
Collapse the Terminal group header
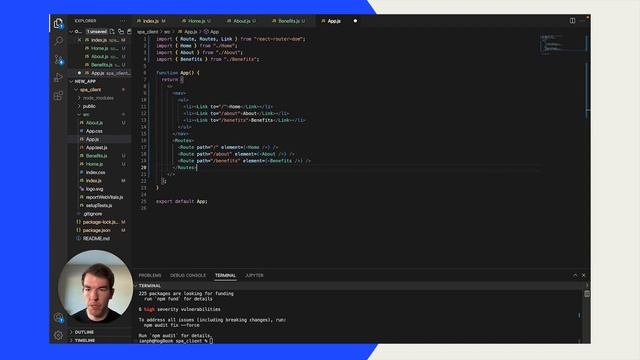(150, 286)
